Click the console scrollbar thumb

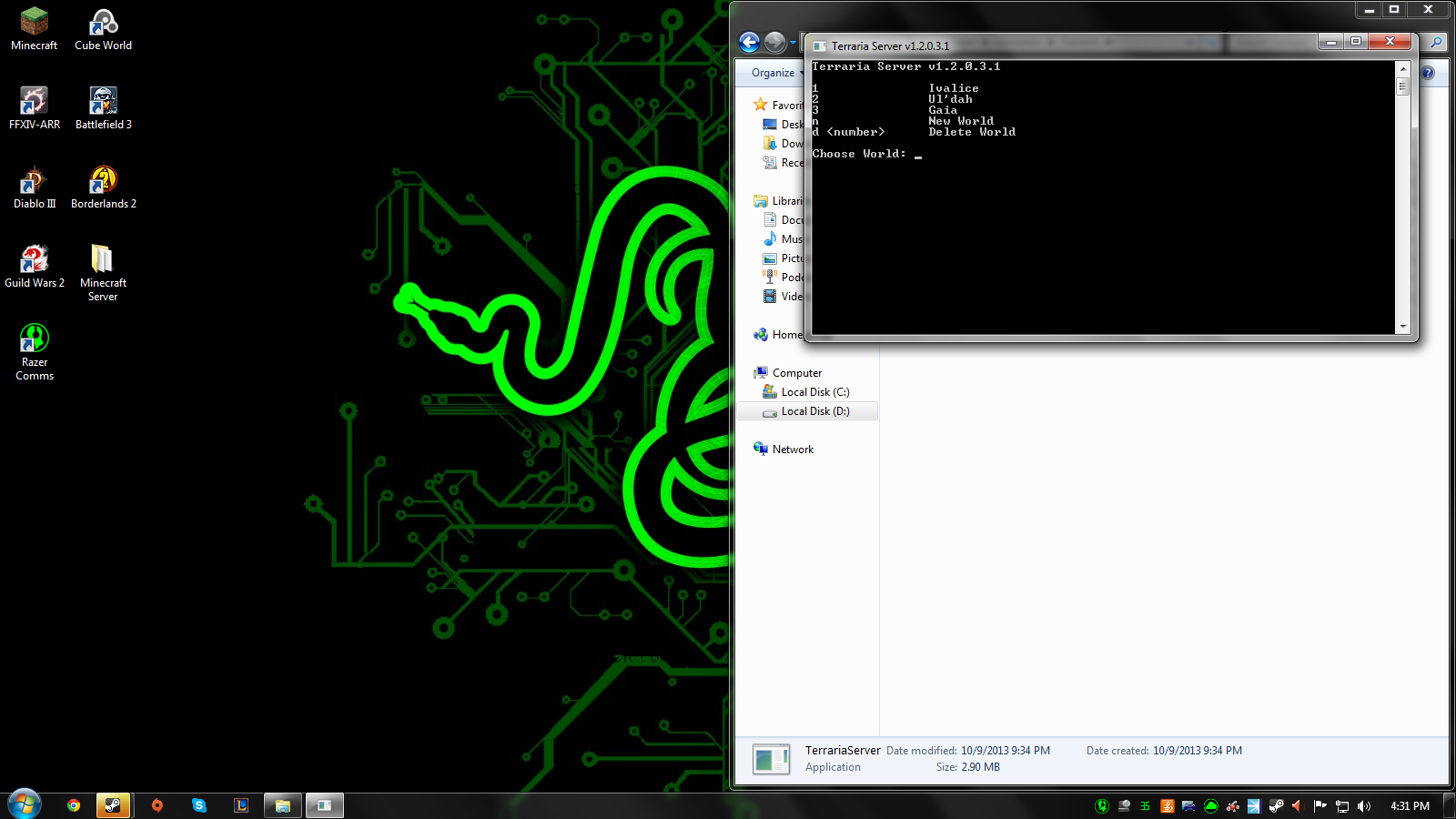coord(1402,86)
